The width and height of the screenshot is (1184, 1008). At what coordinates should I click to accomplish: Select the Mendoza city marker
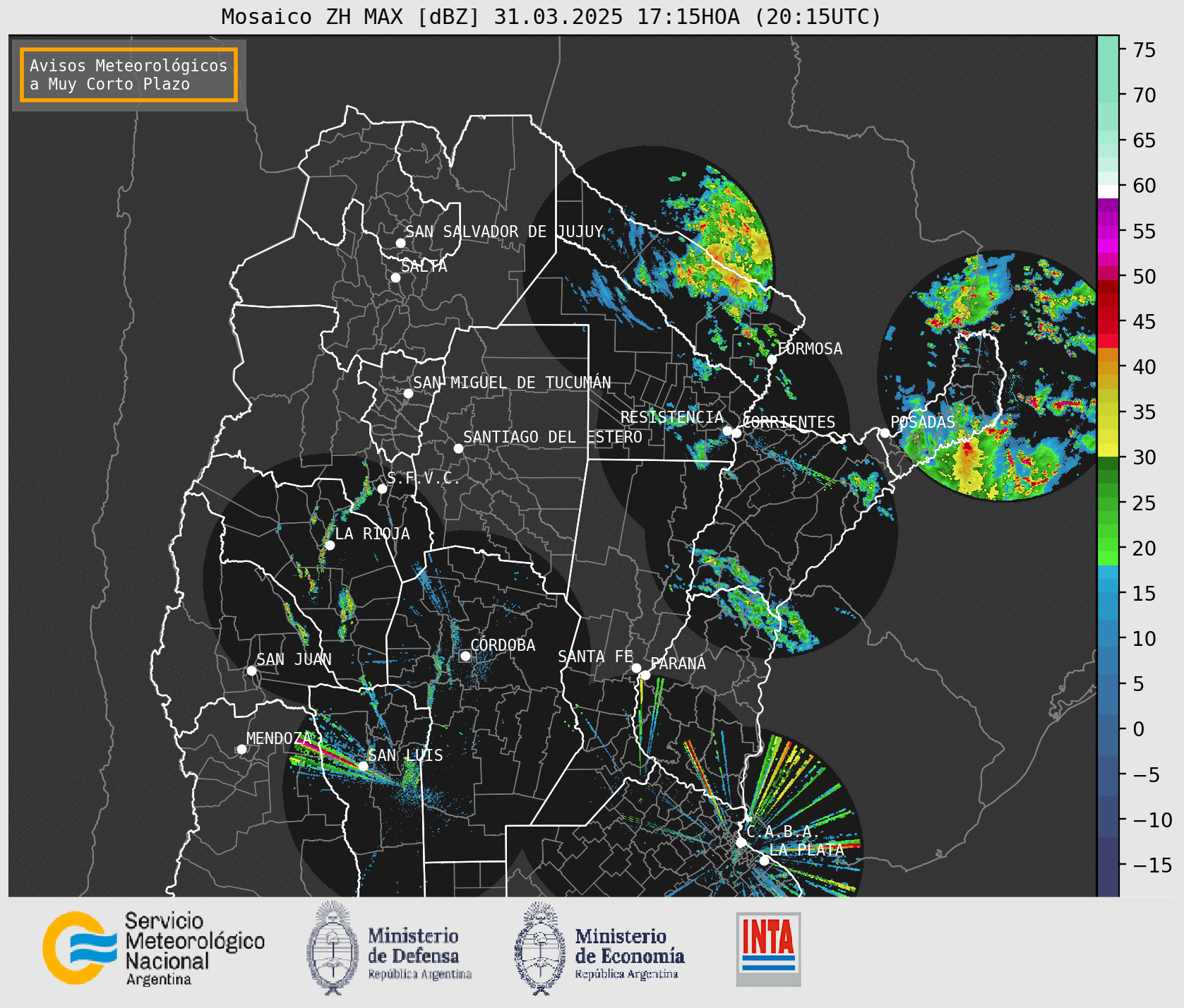click(241, 749)
